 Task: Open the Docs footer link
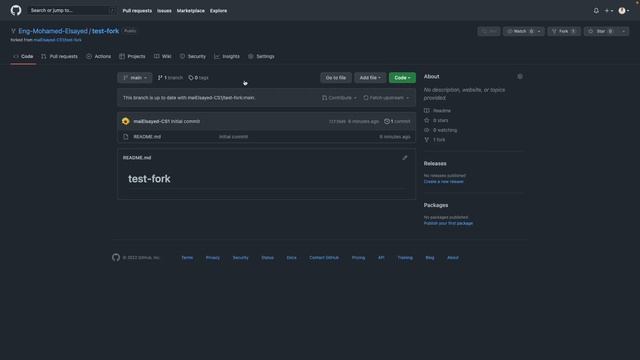point(291,258)
